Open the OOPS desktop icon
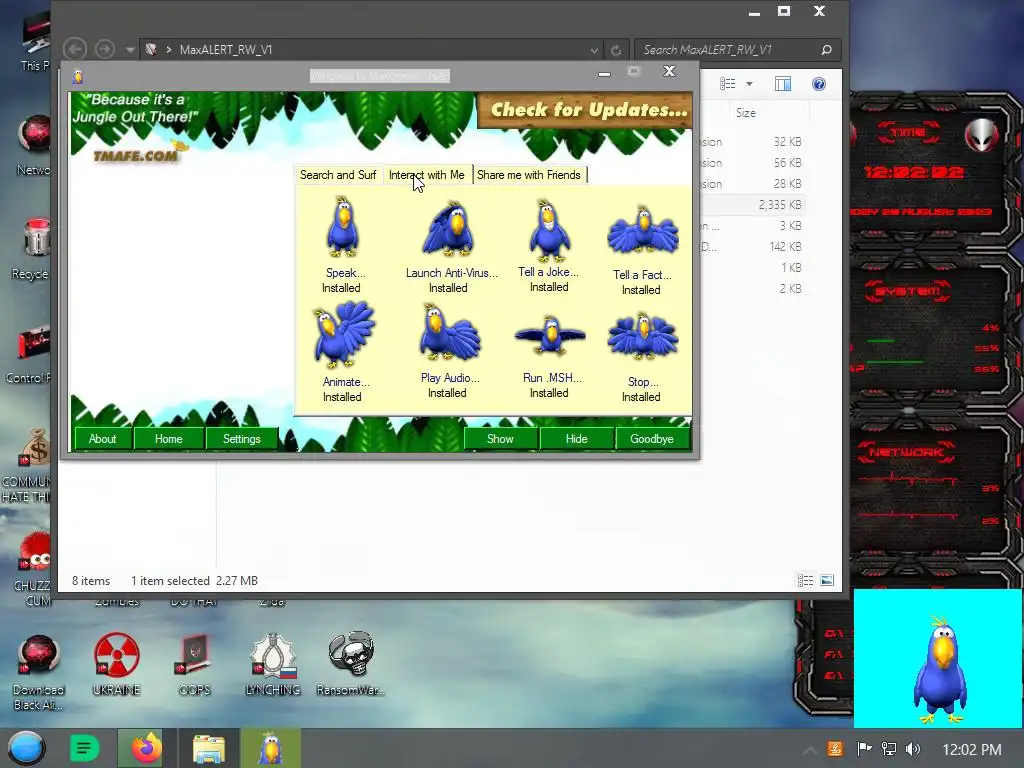The image size is (1024, 768). [x=195, y=663]
